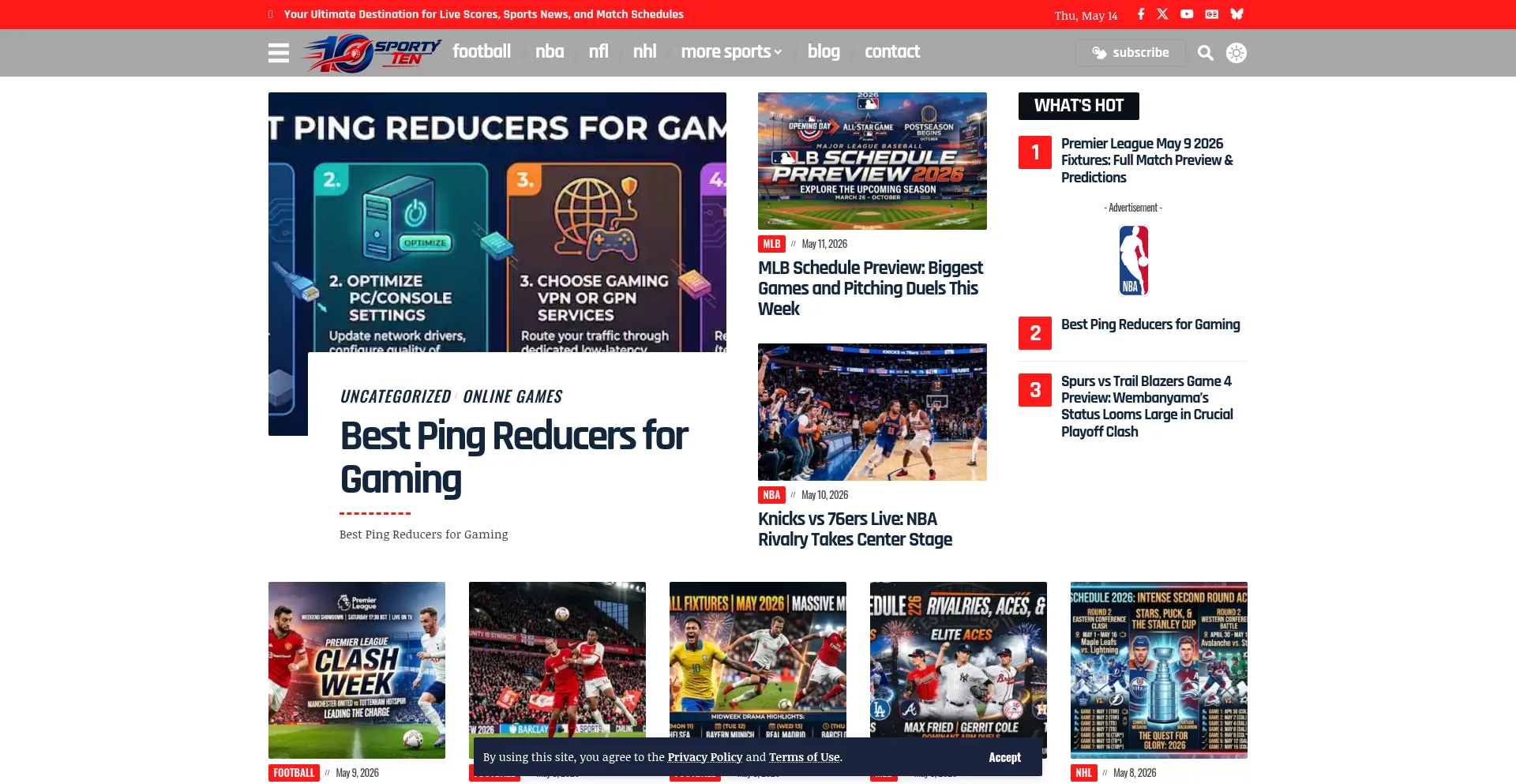
Task: Accept the cookie policy notice
Action: tap(1004, 757)
